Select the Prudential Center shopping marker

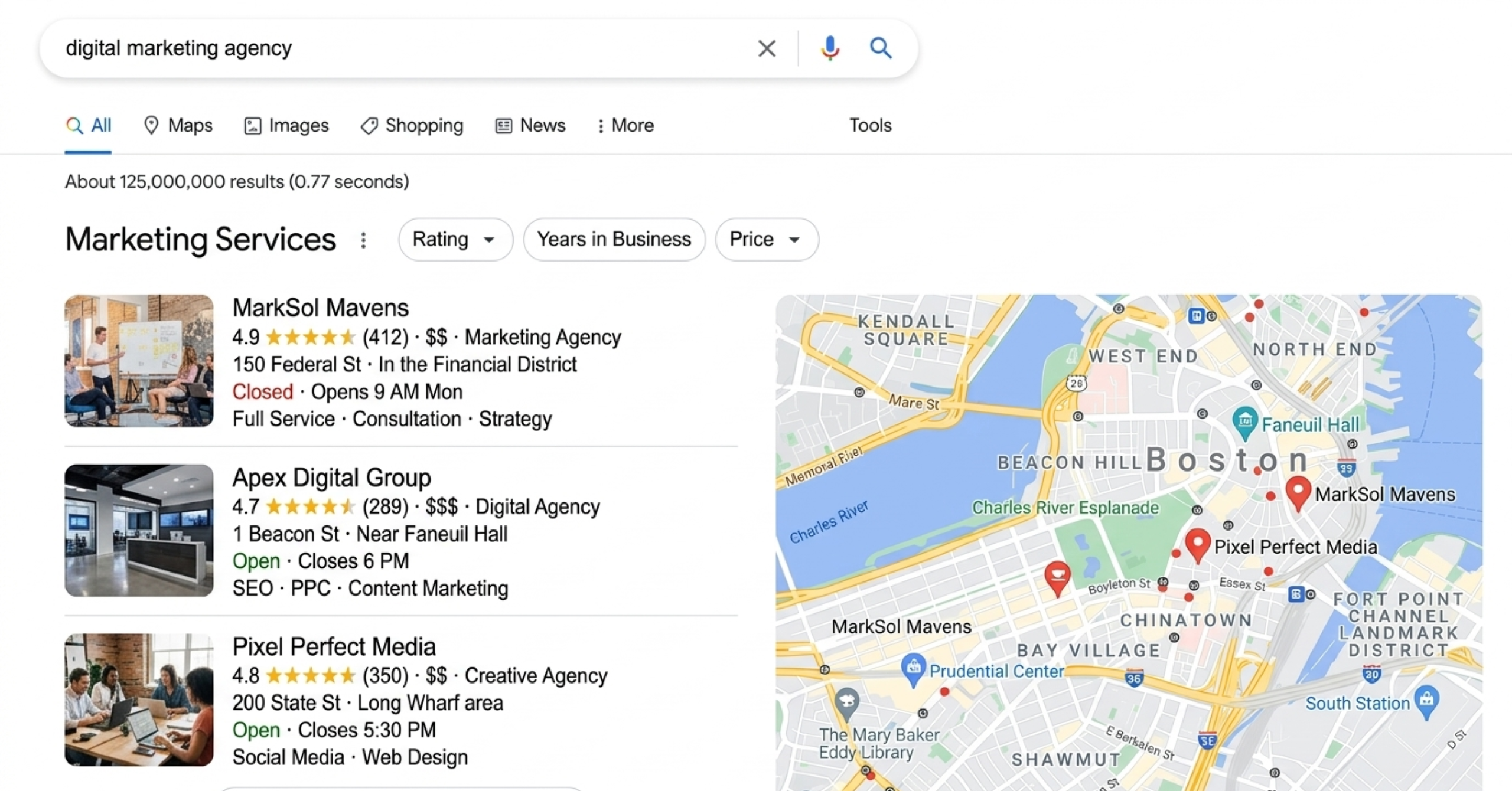coord(913,669)
